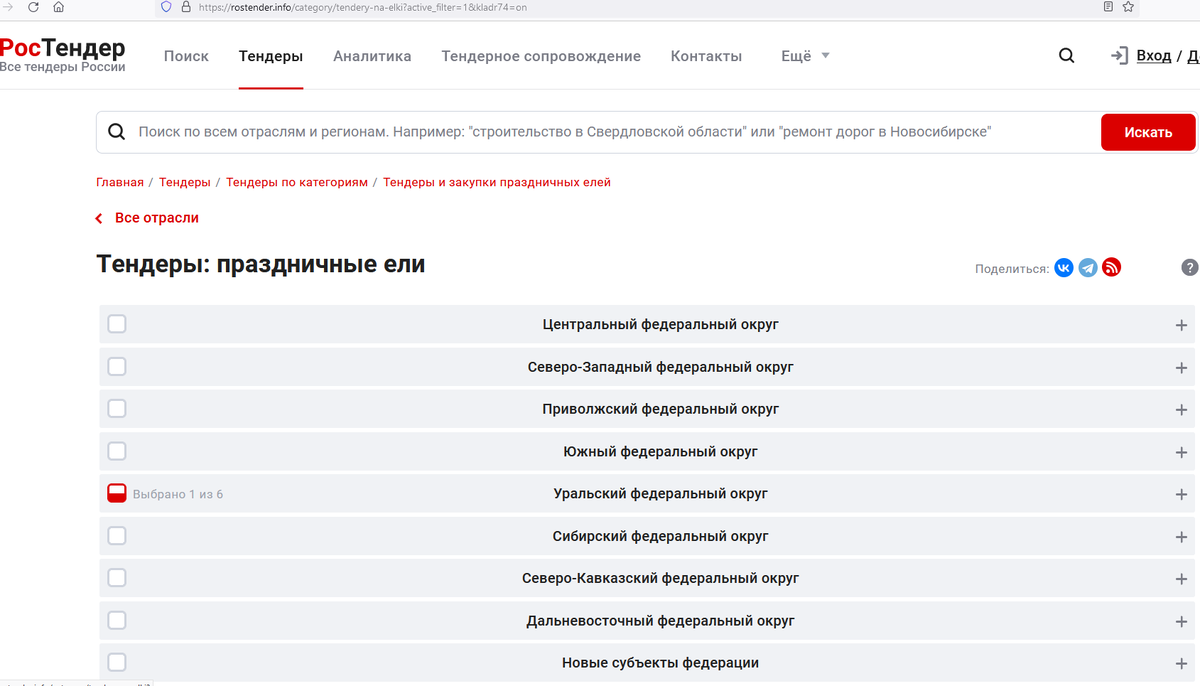
Task: Expand Сибирский федеральный округ with plus
Action: pos(1181,537)
